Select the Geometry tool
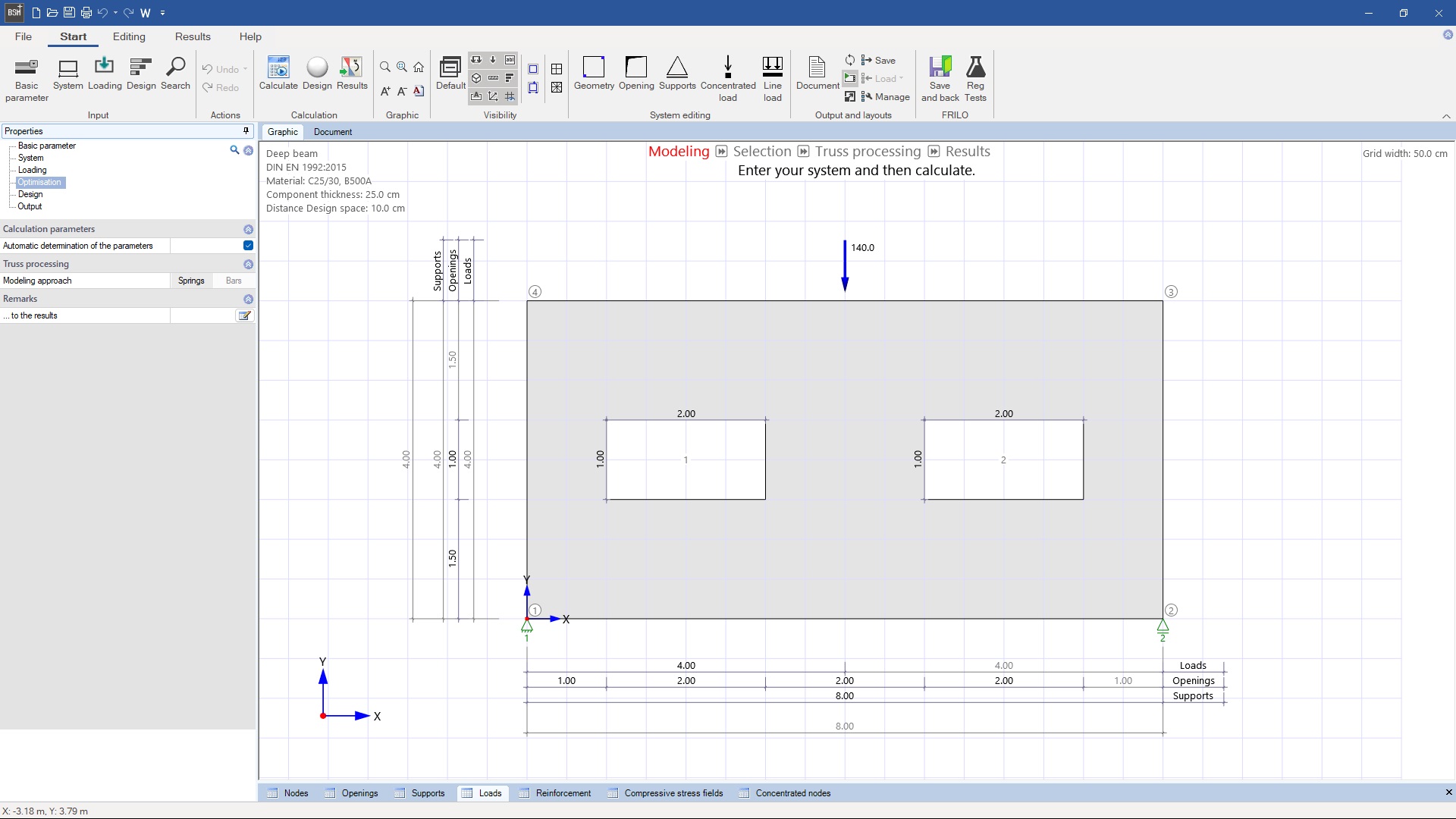This screenshot has width=1456, height=819. 594,75
